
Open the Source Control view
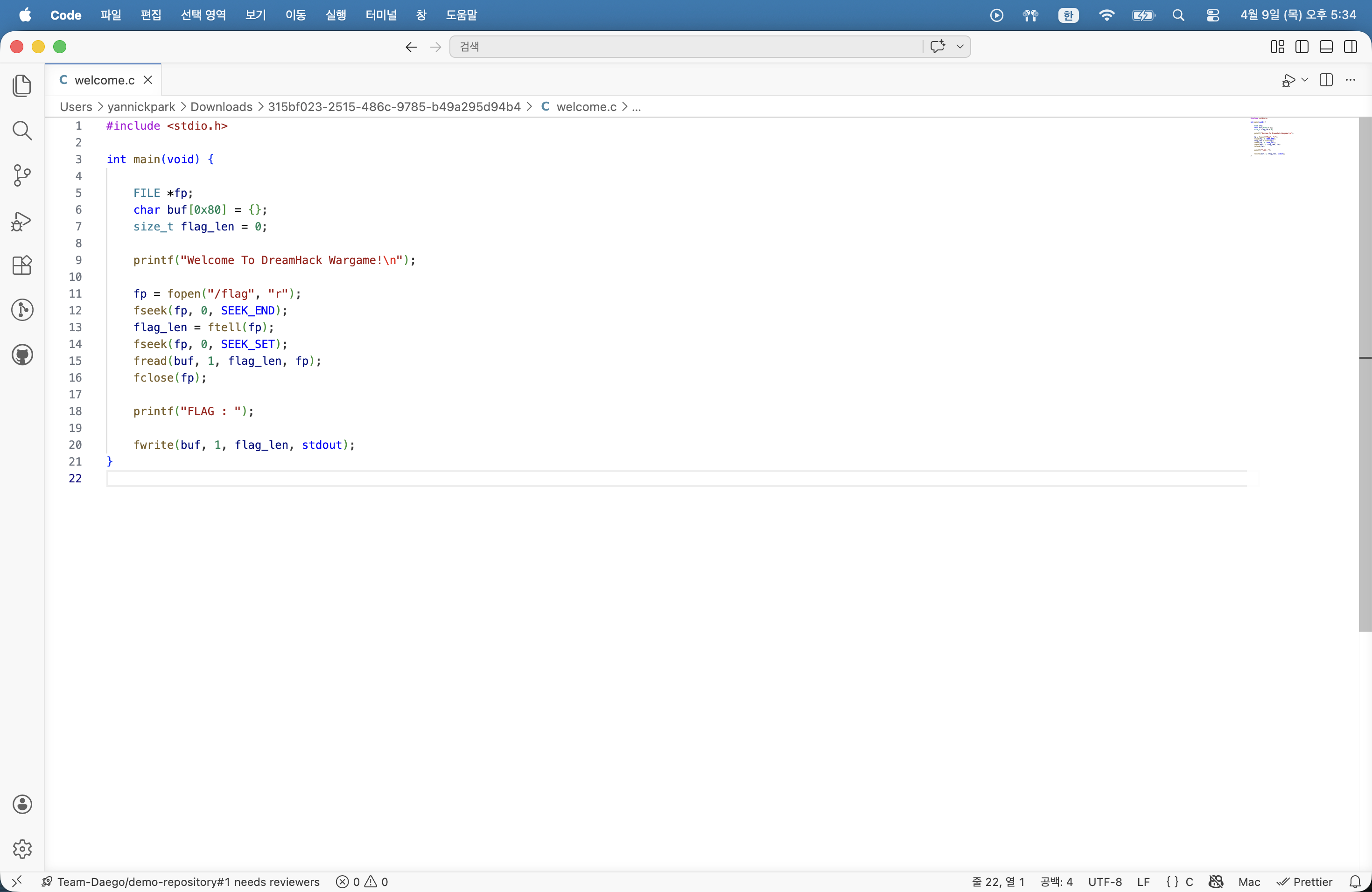(x=22, y=176)
